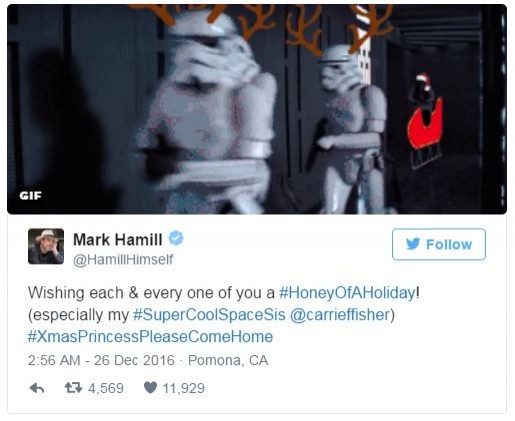
Task: Open Mark Hamill's profile picture
Action: click(x=46, y=246)
